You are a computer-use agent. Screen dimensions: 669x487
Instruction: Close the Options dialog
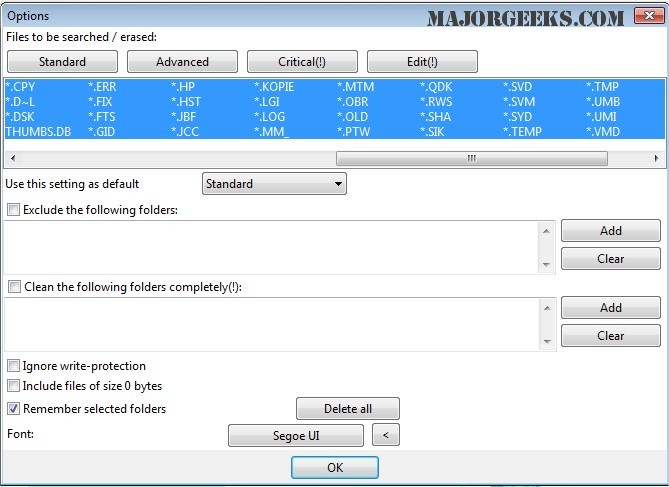(x=649, y=16)
